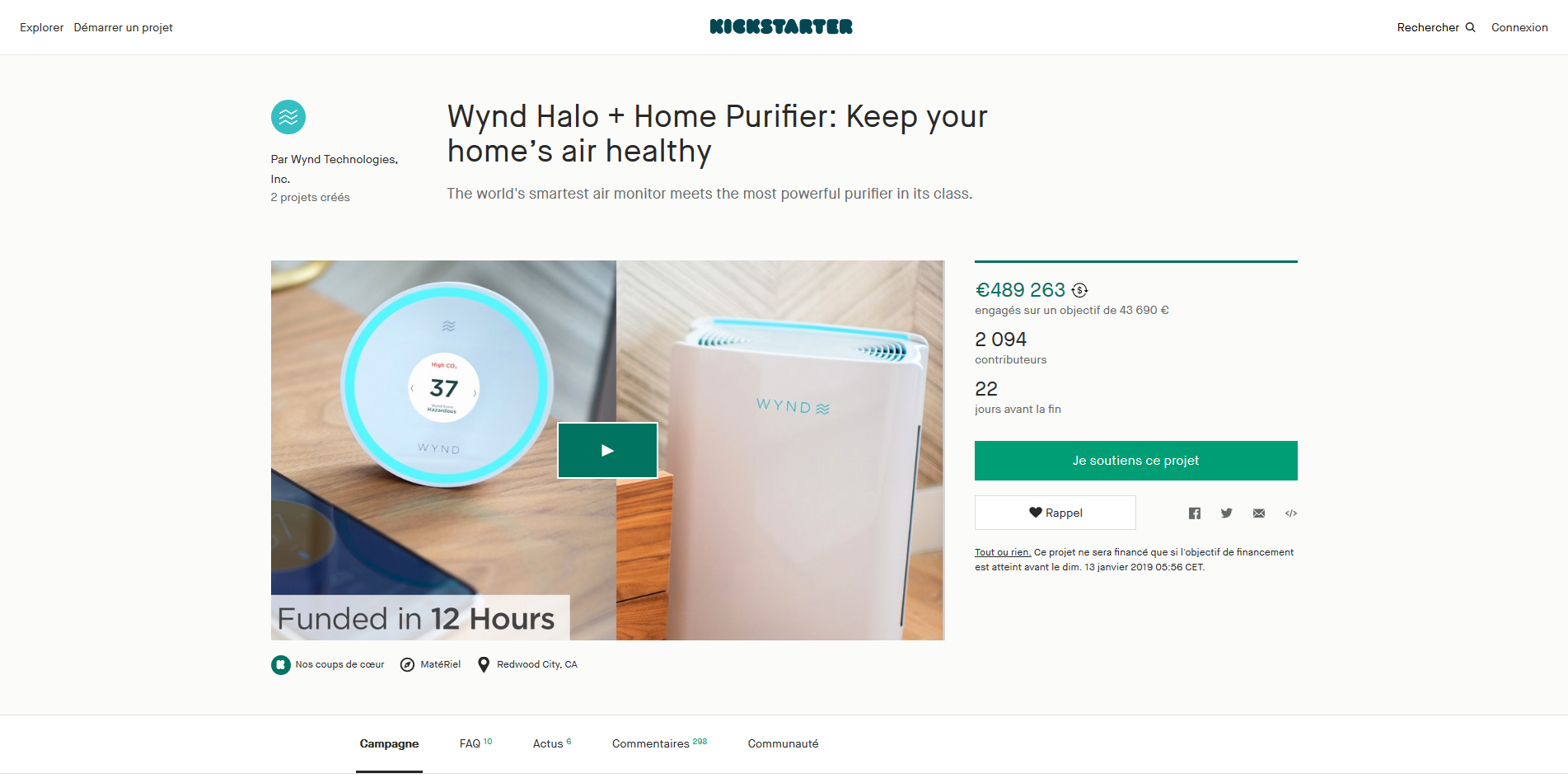Share the project on Twitter
The height and width of the screenshot is (778, 1568).
(x=1226, y=513)
